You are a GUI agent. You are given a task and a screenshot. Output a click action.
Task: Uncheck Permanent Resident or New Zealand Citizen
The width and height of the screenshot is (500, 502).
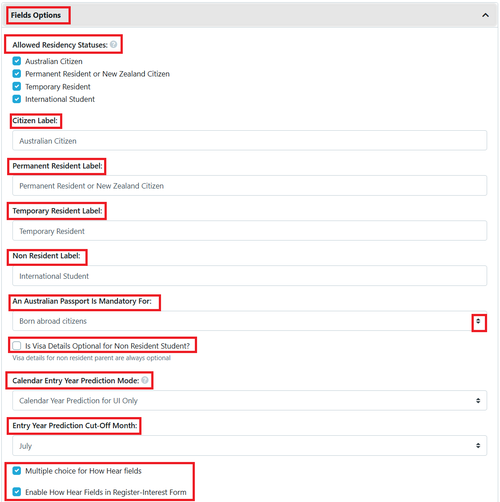[x=17, y=74]
